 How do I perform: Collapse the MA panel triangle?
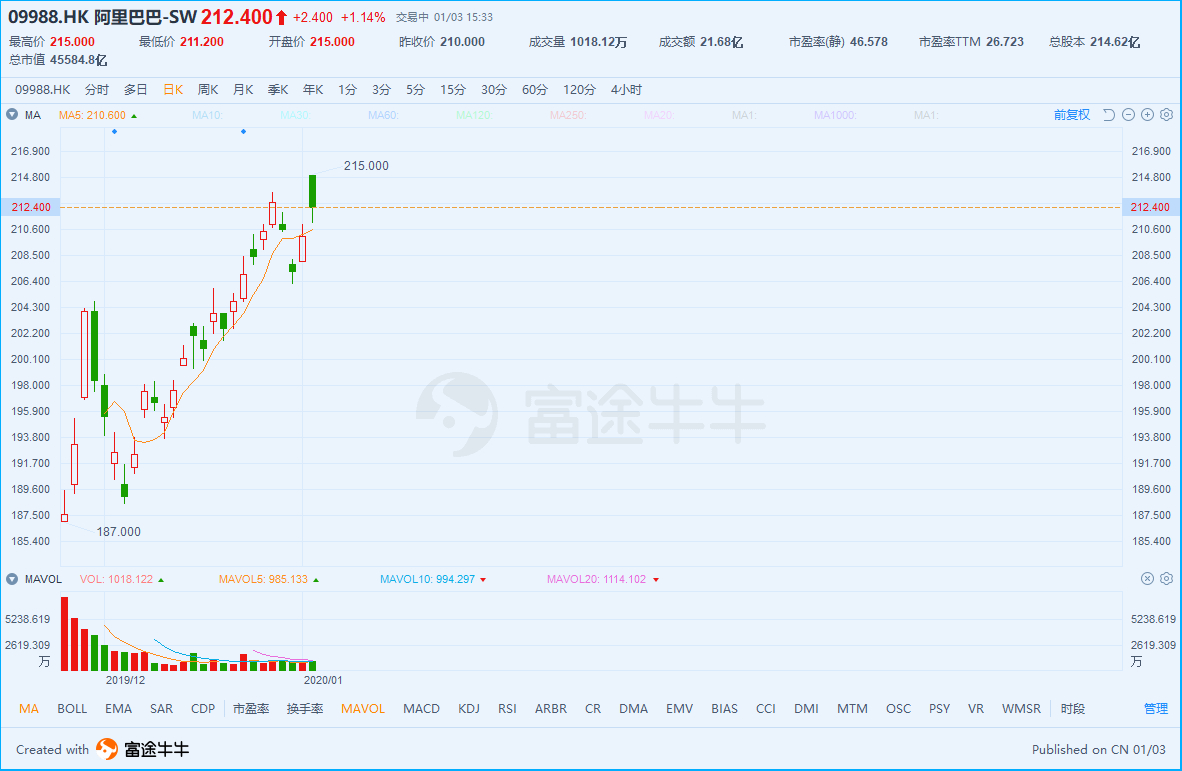[12, 115]
